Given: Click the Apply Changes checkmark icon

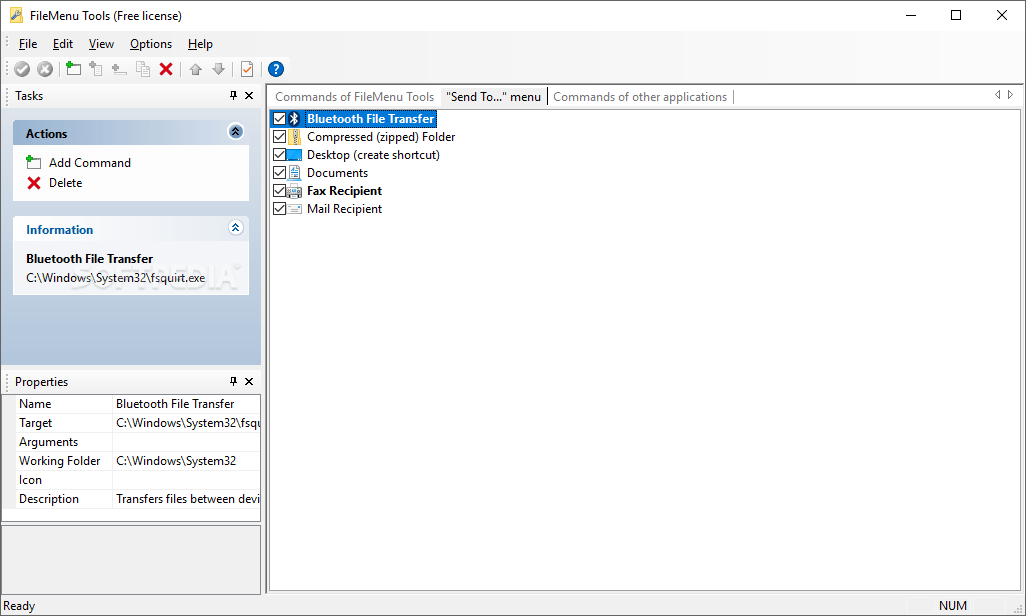Looking at the screenshot, I should (x=22, y=69).
